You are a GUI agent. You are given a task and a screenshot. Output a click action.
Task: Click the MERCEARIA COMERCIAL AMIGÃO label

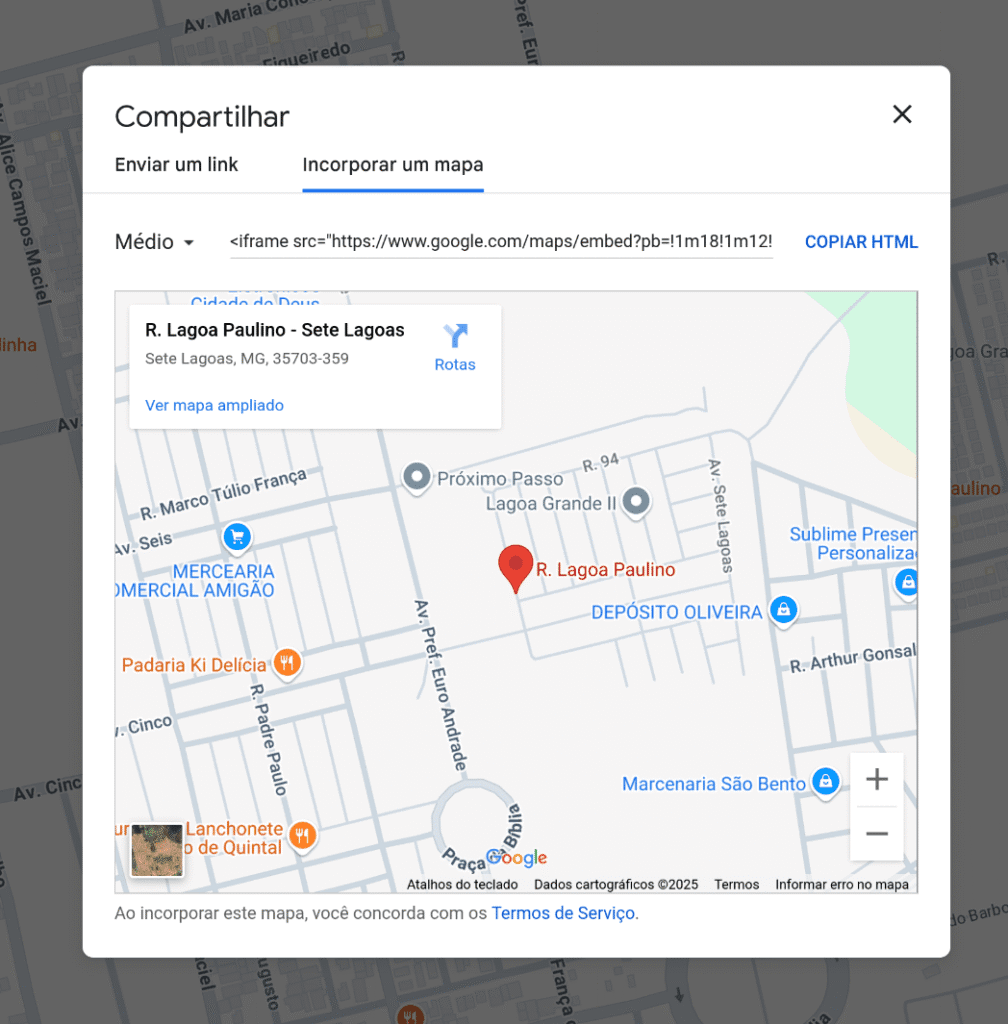point(196,581)
